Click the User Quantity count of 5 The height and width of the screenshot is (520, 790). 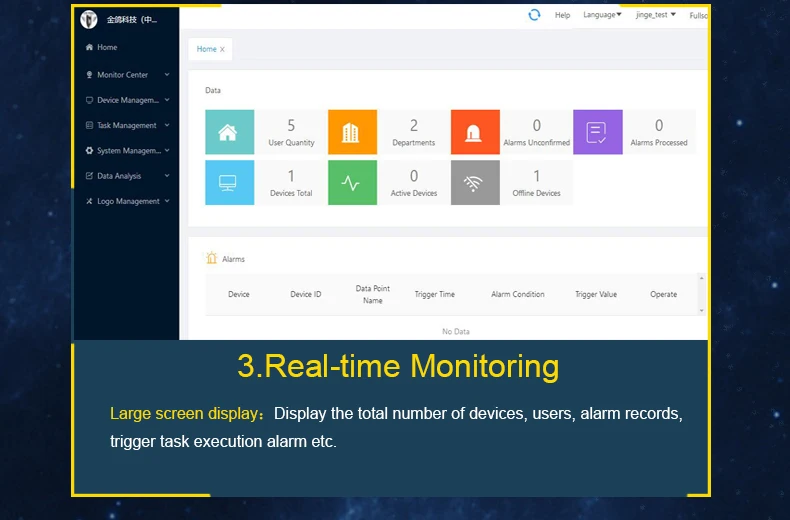coord(291,125)
